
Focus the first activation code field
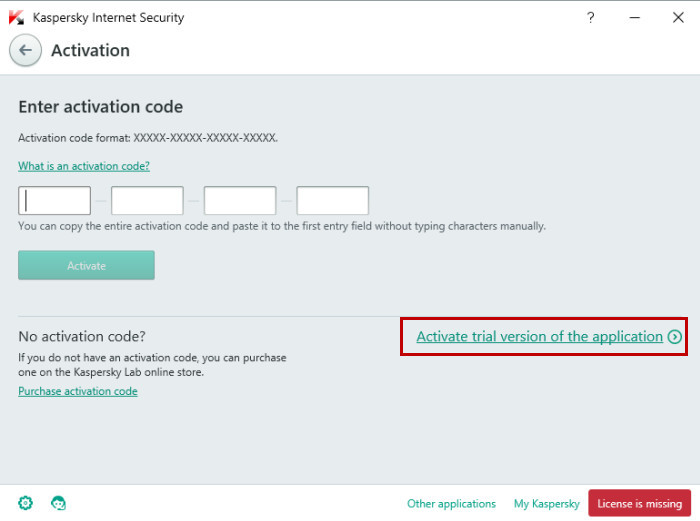tap(55, 201)
